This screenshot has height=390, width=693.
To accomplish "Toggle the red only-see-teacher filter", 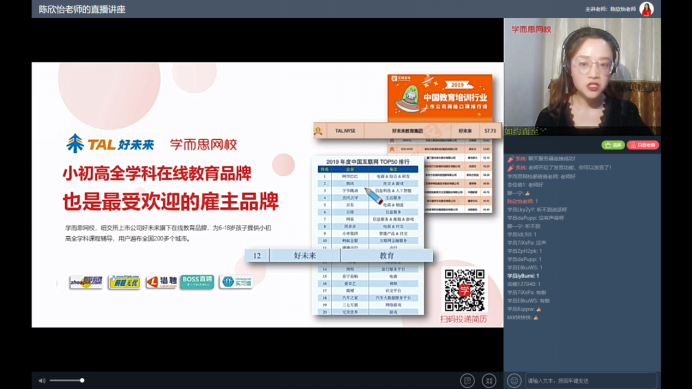I will tap(643, 145).
